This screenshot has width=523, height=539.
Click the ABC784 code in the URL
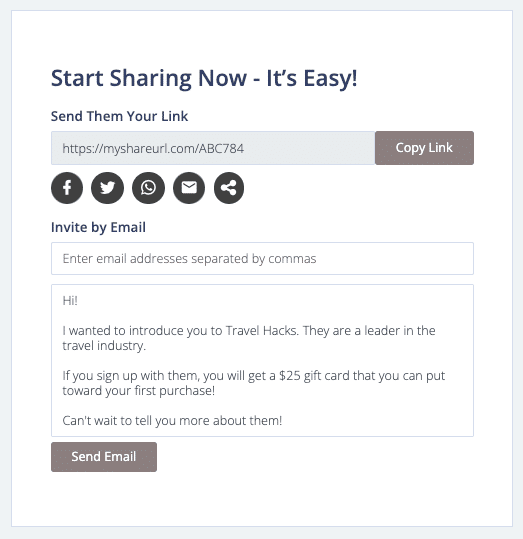(x=221, y=148)
